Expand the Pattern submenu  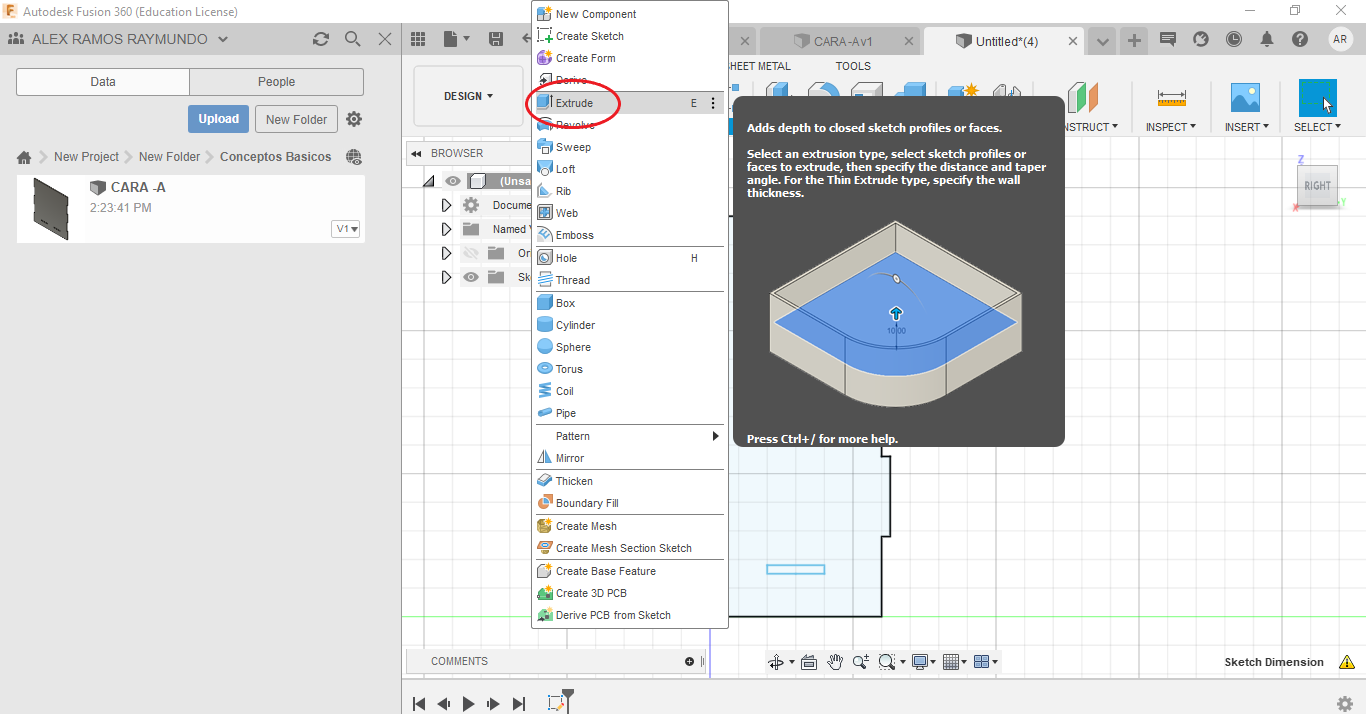click(629, 436)
